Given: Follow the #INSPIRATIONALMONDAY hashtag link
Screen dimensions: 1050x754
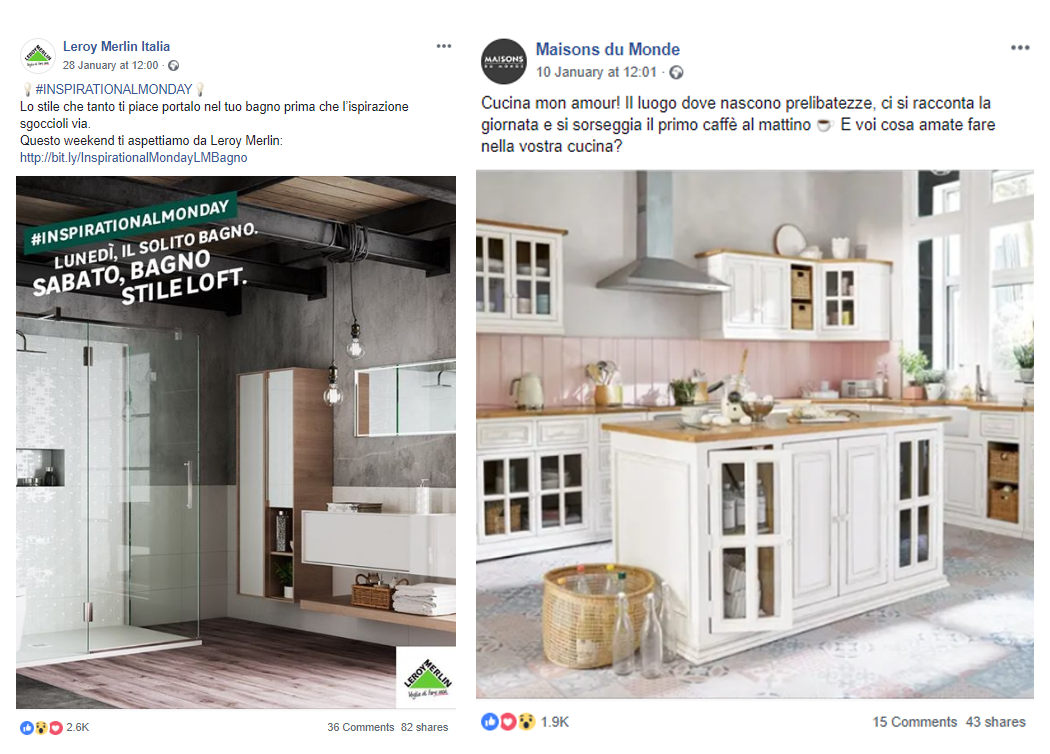Looking at the screenshot, I should pos(114,89).
